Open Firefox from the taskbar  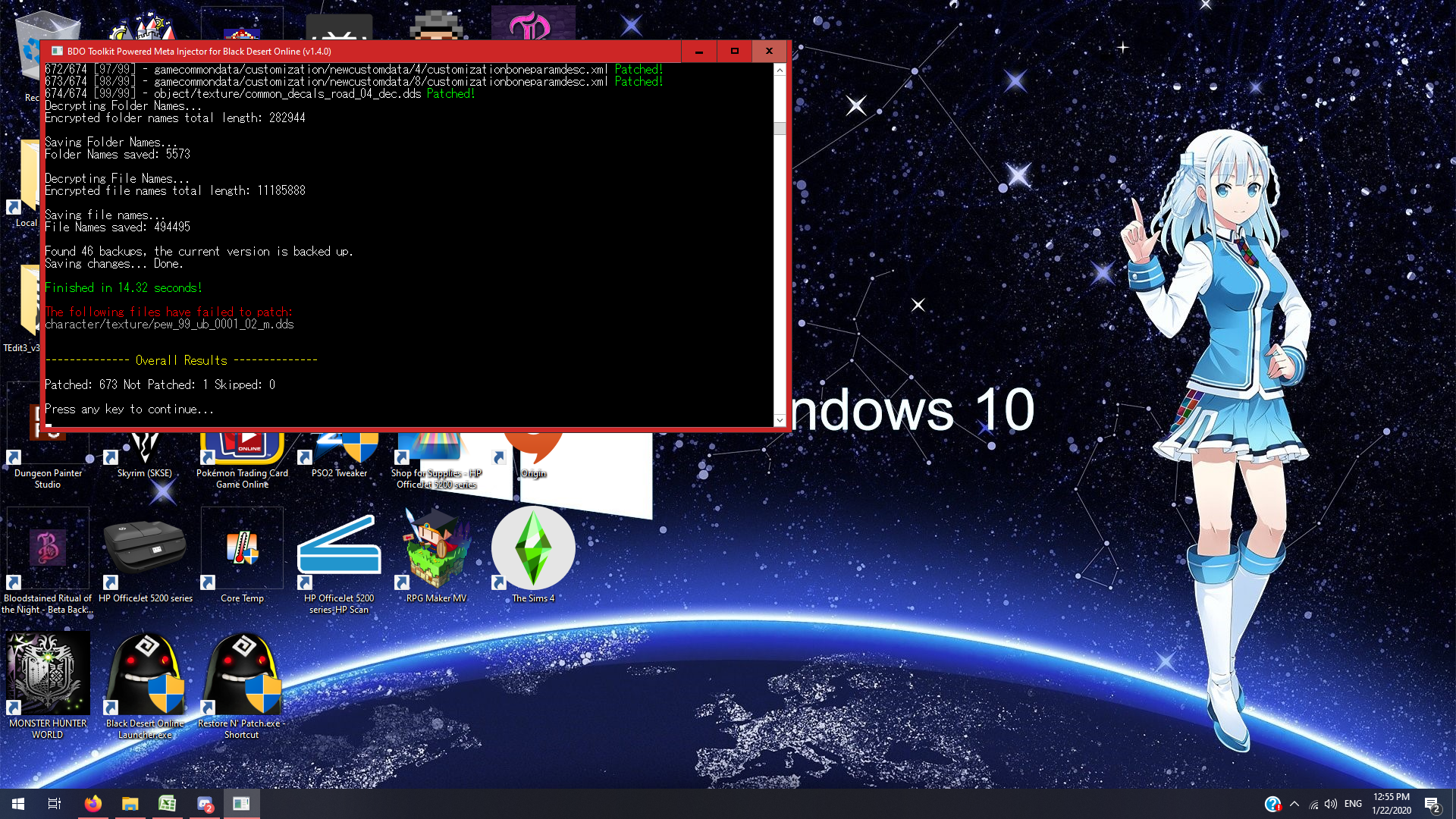tap(93, 804)
